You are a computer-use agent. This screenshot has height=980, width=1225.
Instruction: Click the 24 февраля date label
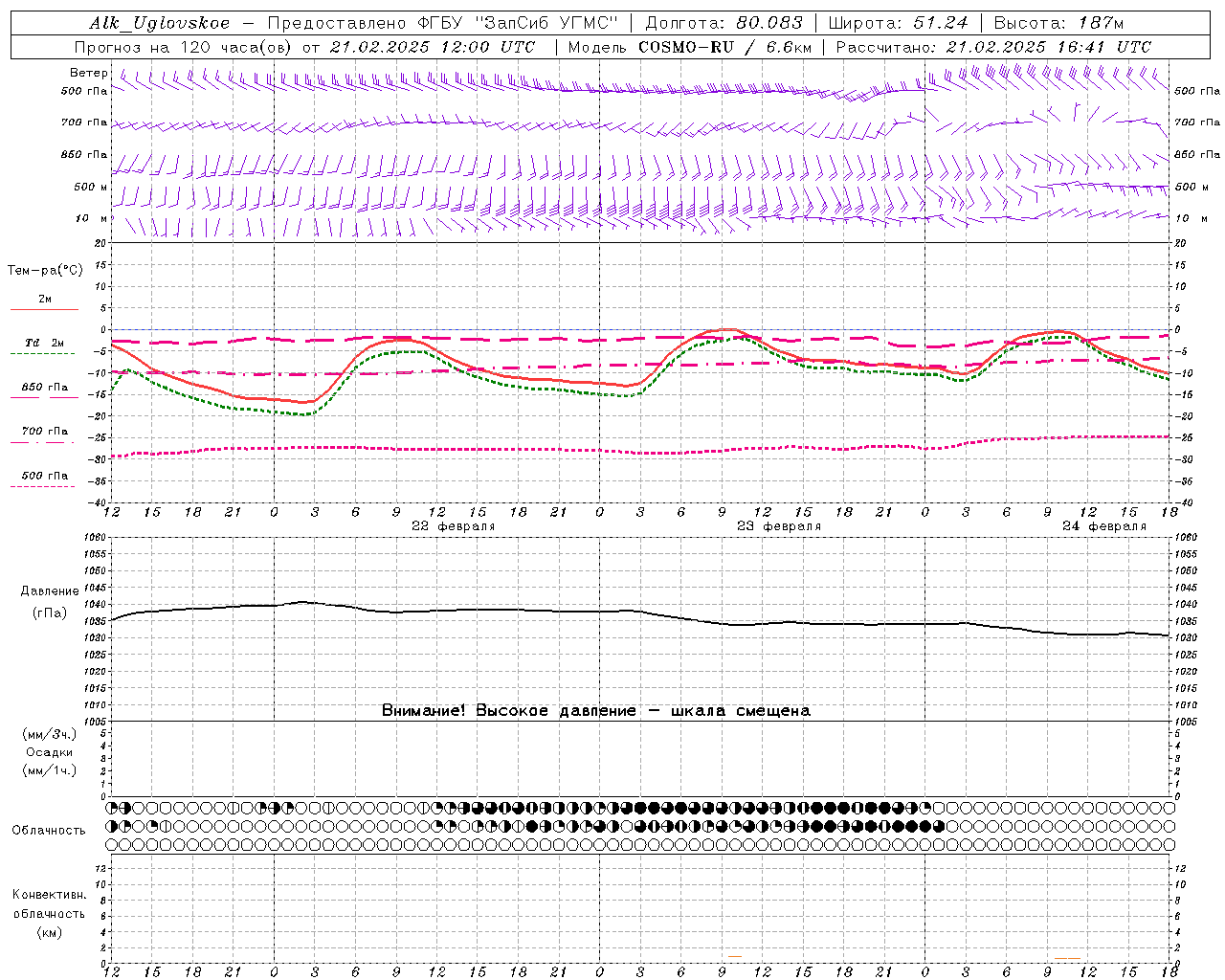[x=1104, y=526]
